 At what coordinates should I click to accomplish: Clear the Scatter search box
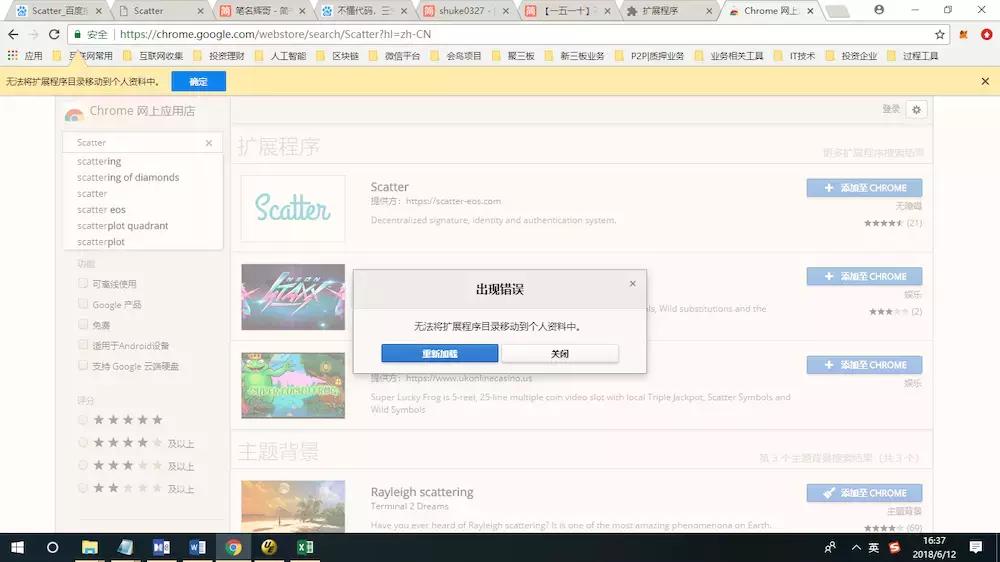(209, 143)
